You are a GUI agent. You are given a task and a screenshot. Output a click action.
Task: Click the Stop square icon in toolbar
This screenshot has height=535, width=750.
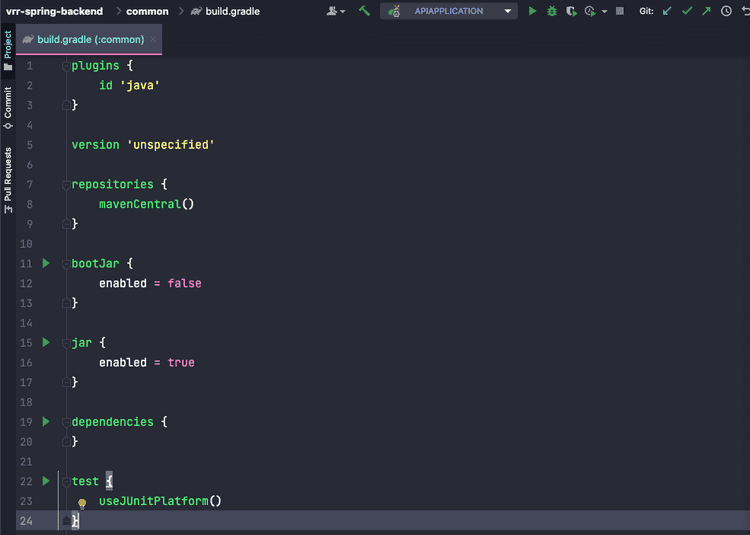pyautogui.click(x=620, y=11)
